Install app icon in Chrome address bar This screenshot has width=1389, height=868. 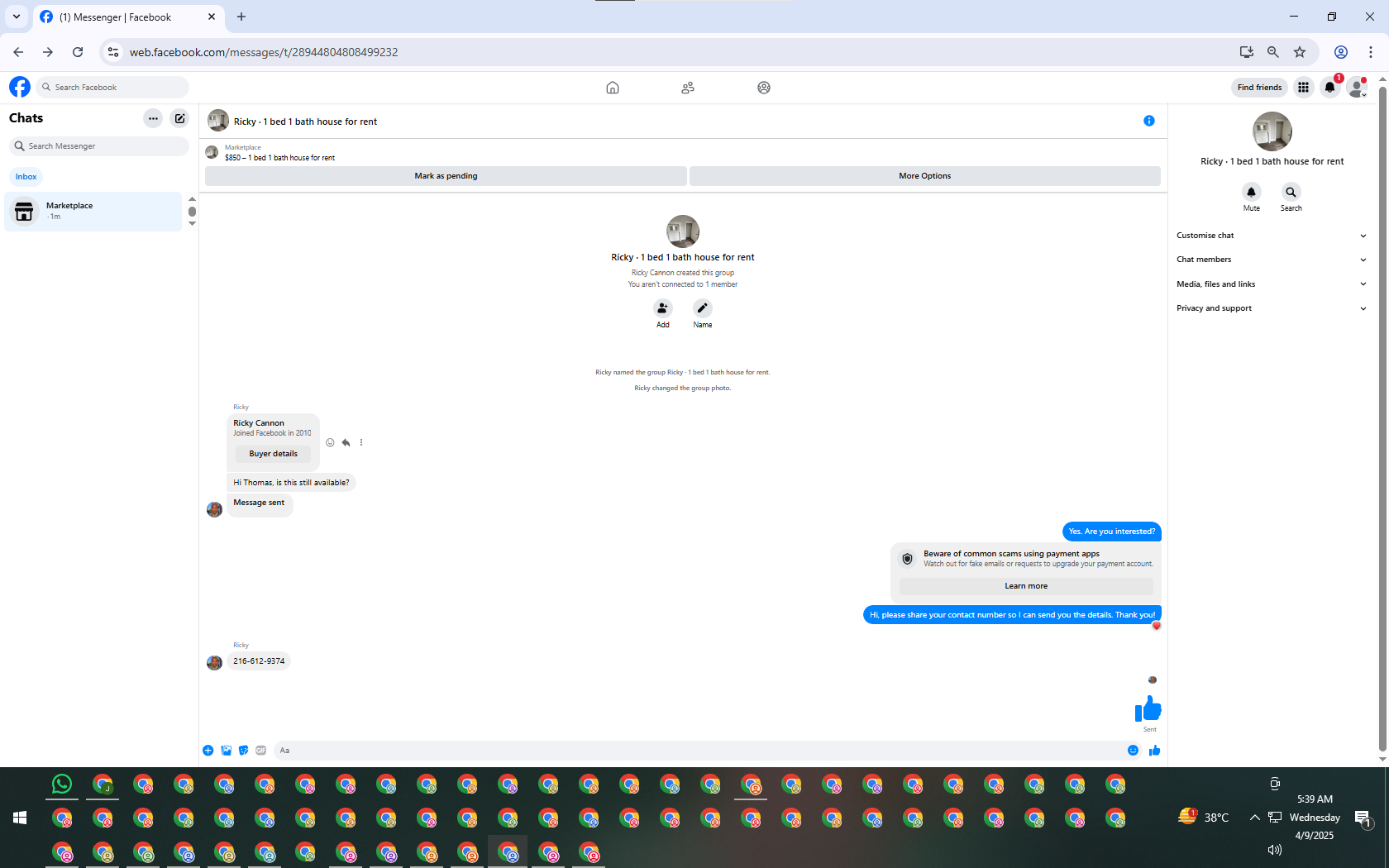click(1247, 52)
